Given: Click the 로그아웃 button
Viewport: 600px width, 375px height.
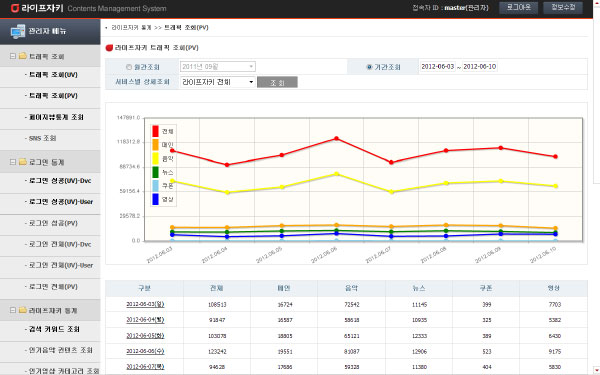Looking at the screenshot, I should pos(518,8).
